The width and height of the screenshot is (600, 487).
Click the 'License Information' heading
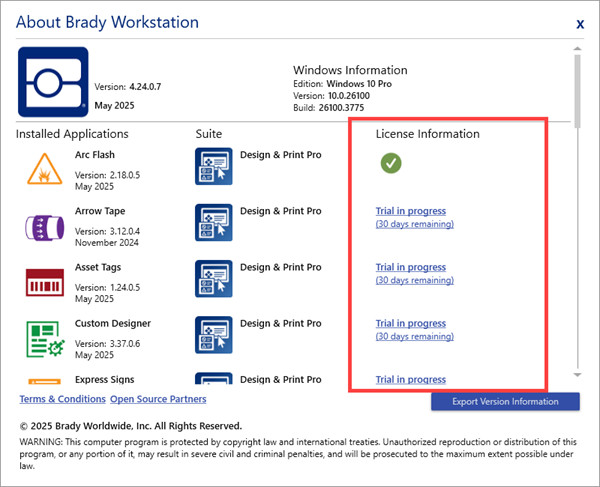(x=427, y=134)
